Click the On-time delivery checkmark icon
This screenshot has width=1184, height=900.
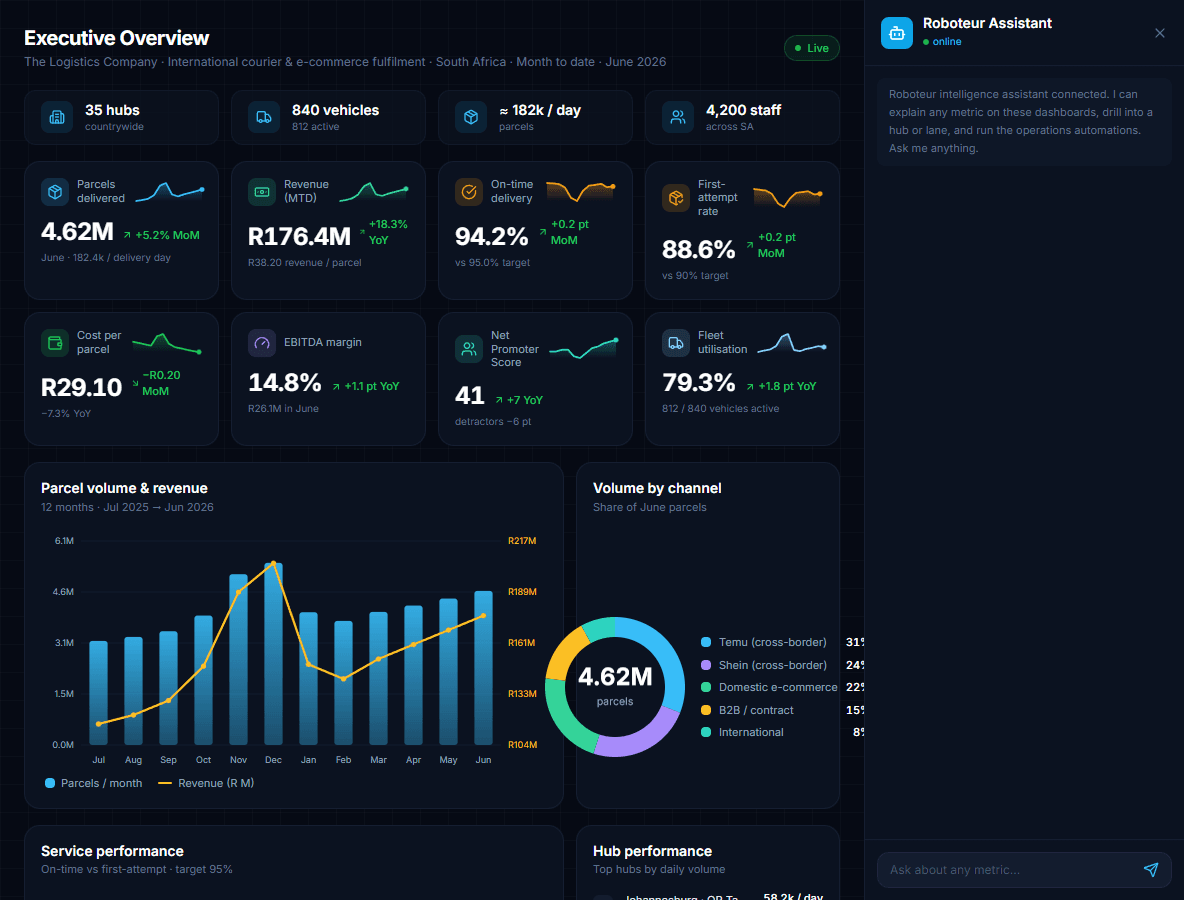469,192
